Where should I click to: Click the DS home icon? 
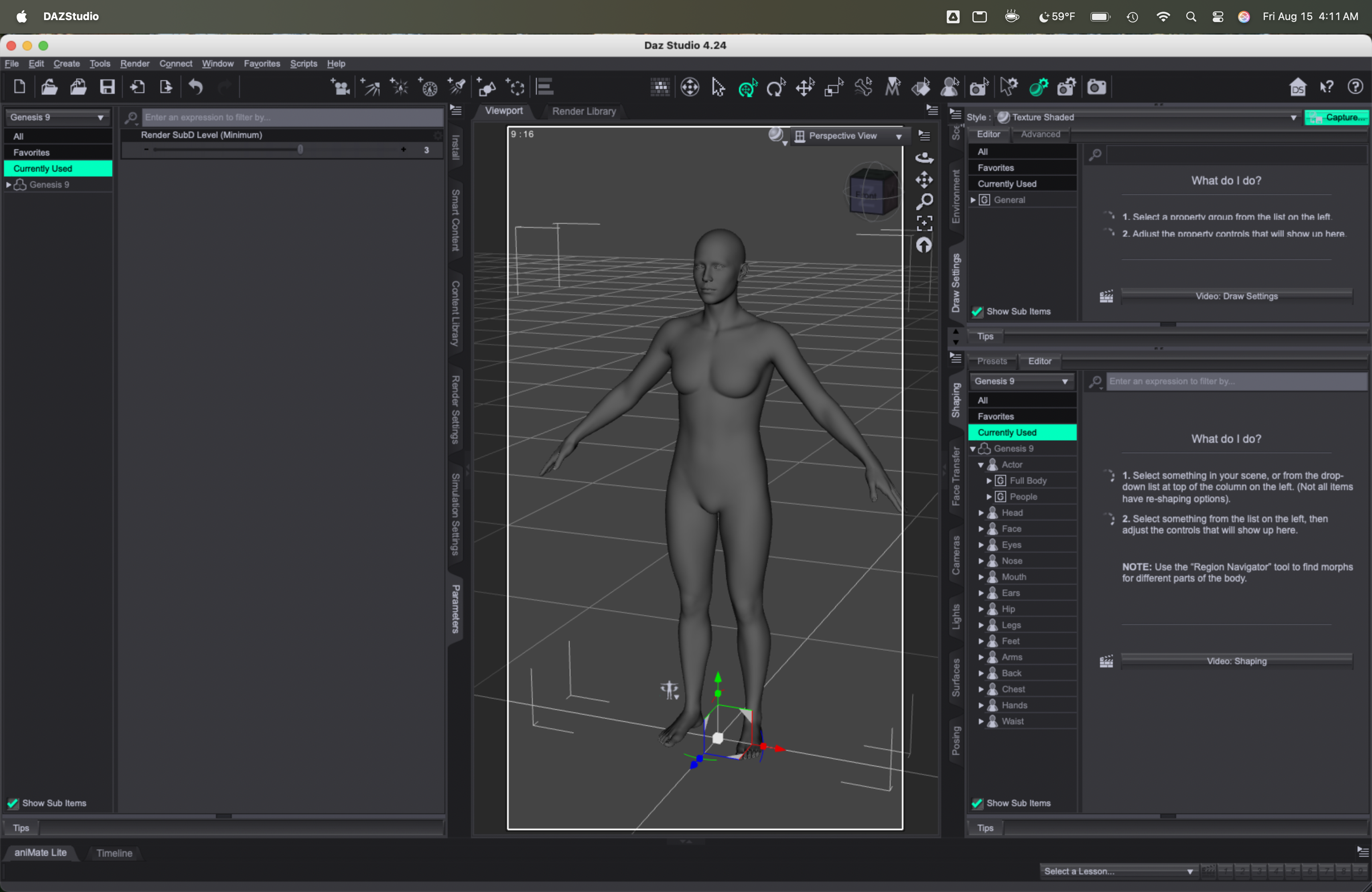click(1298, 87)
